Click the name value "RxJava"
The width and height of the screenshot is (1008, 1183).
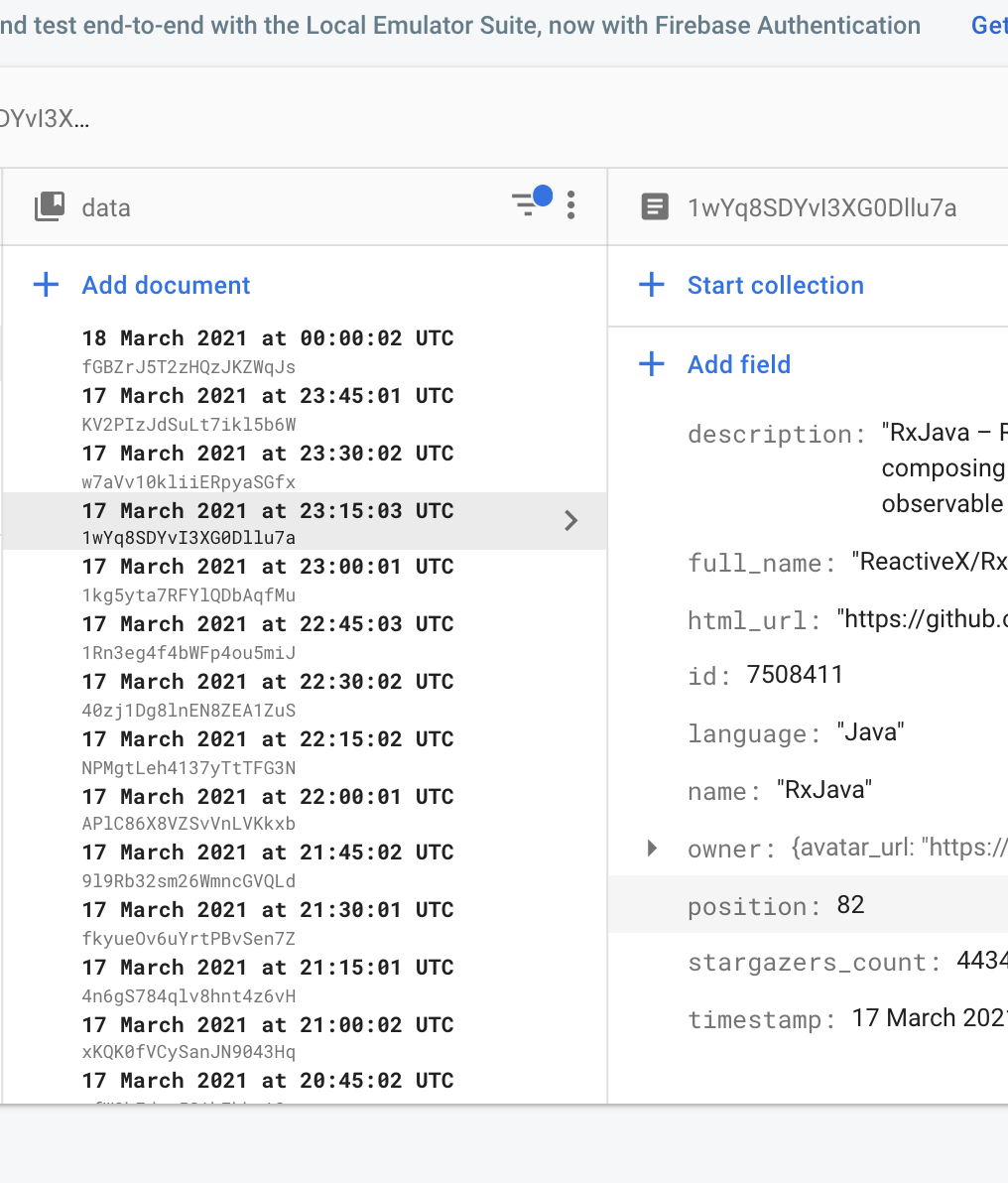tap(824, 789)
